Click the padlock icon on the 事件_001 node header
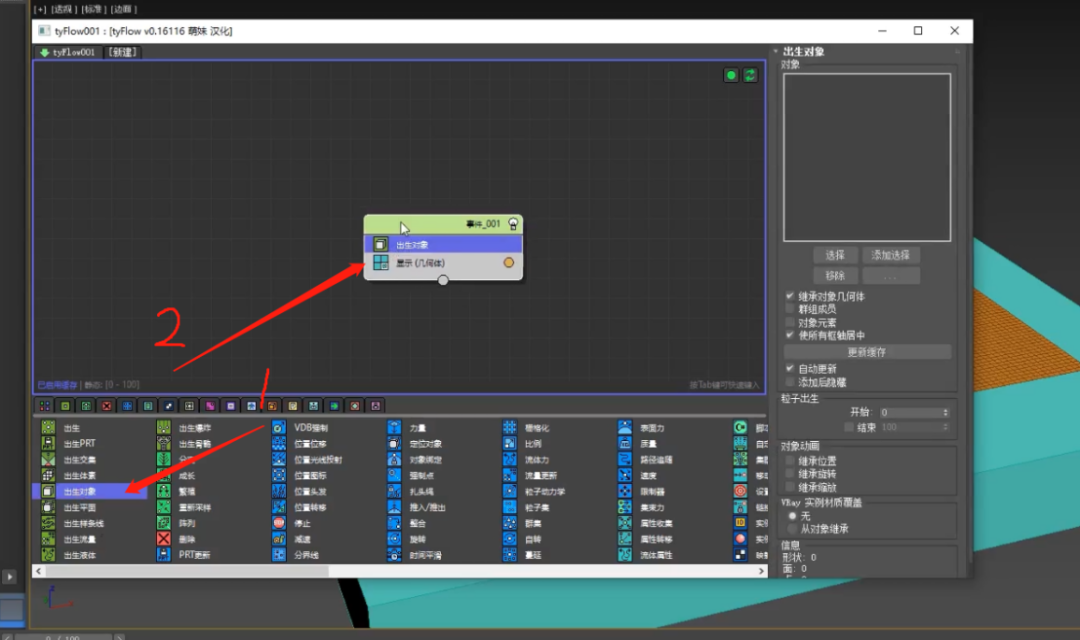Screen dimensions: 1080x640 [513, 223]
